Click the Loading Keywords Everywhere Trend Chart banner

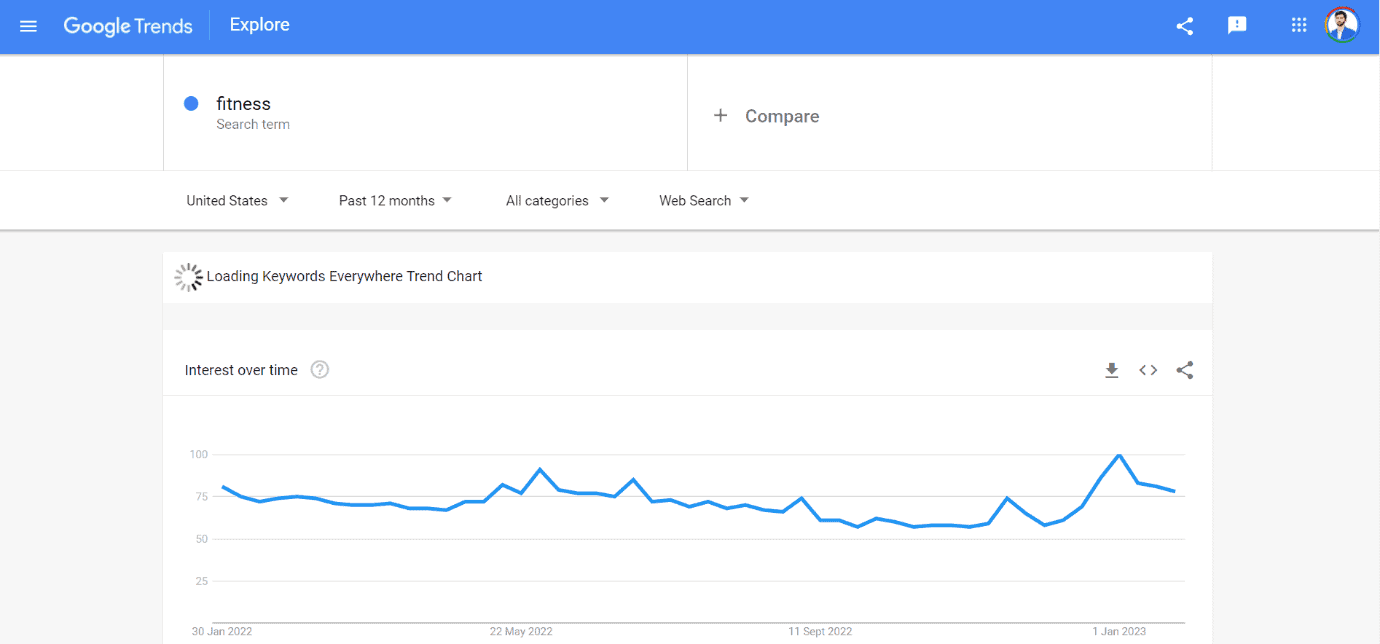point(344,276)
